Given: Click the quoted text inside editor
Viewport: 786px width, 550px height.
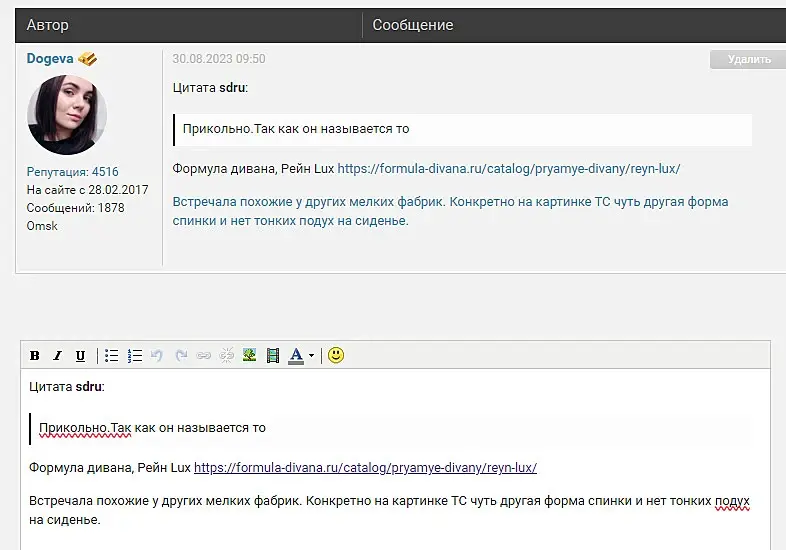Looking at the screenshot, I should click(x=152, y=428).
